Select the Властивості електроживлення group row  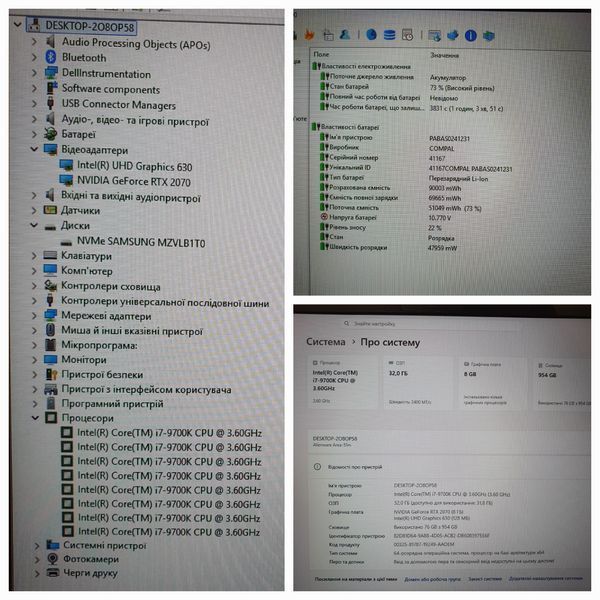click(x=362, y=66)
